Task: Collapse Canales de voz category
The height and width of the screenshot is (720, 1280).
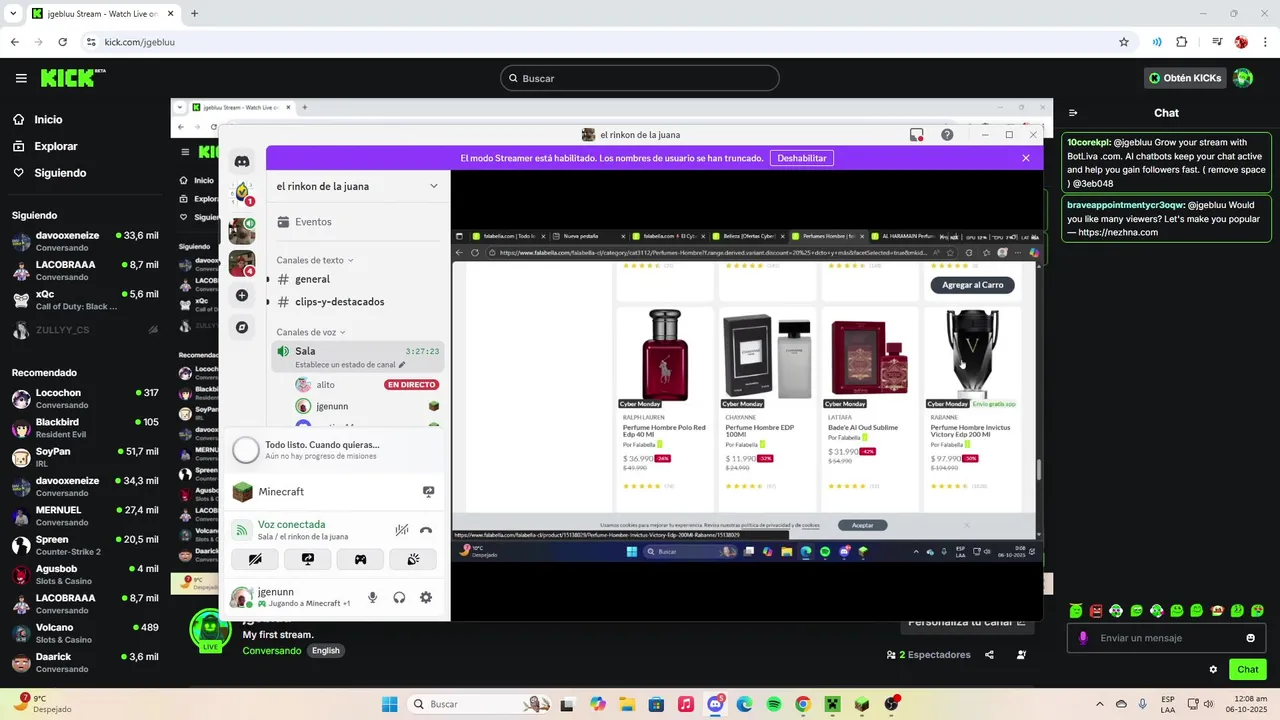Action: point(311,332)
